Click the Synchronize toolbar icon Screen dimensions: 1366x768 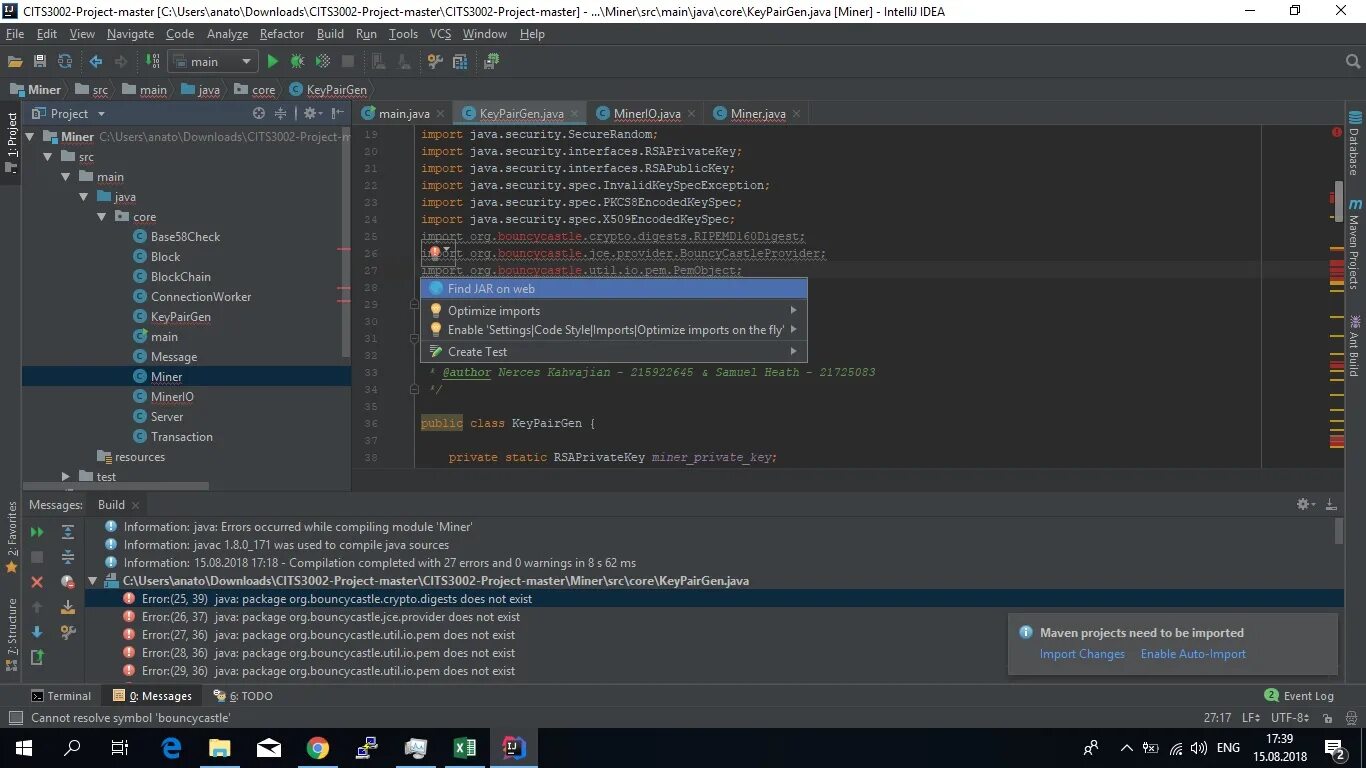pos(65,61)
